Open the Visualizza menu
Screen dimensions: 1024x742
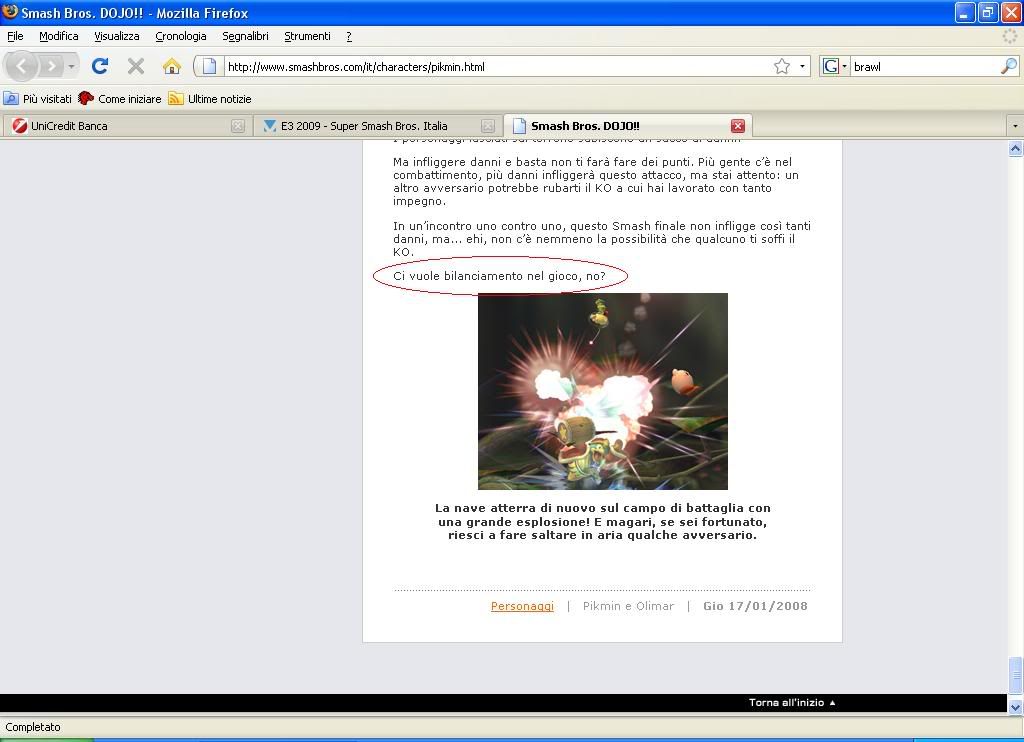[x=117, y=36]
